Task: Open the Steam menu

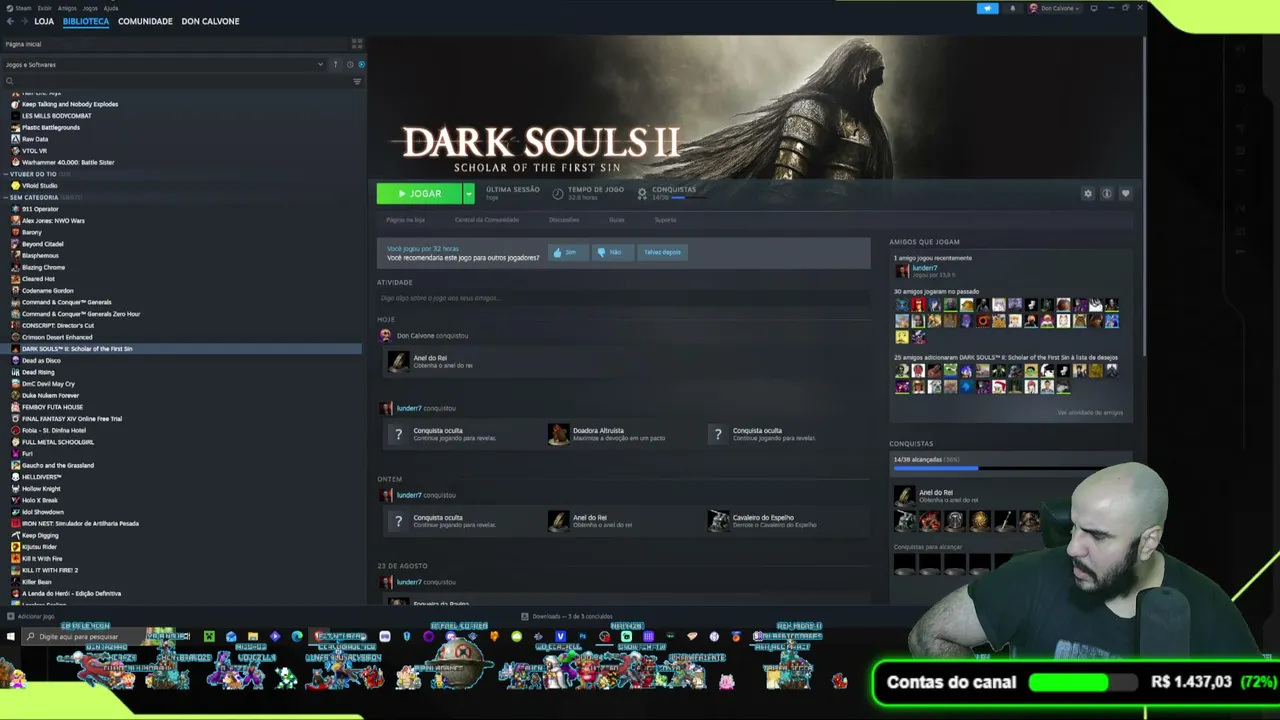Action: (x=21, y=8)
